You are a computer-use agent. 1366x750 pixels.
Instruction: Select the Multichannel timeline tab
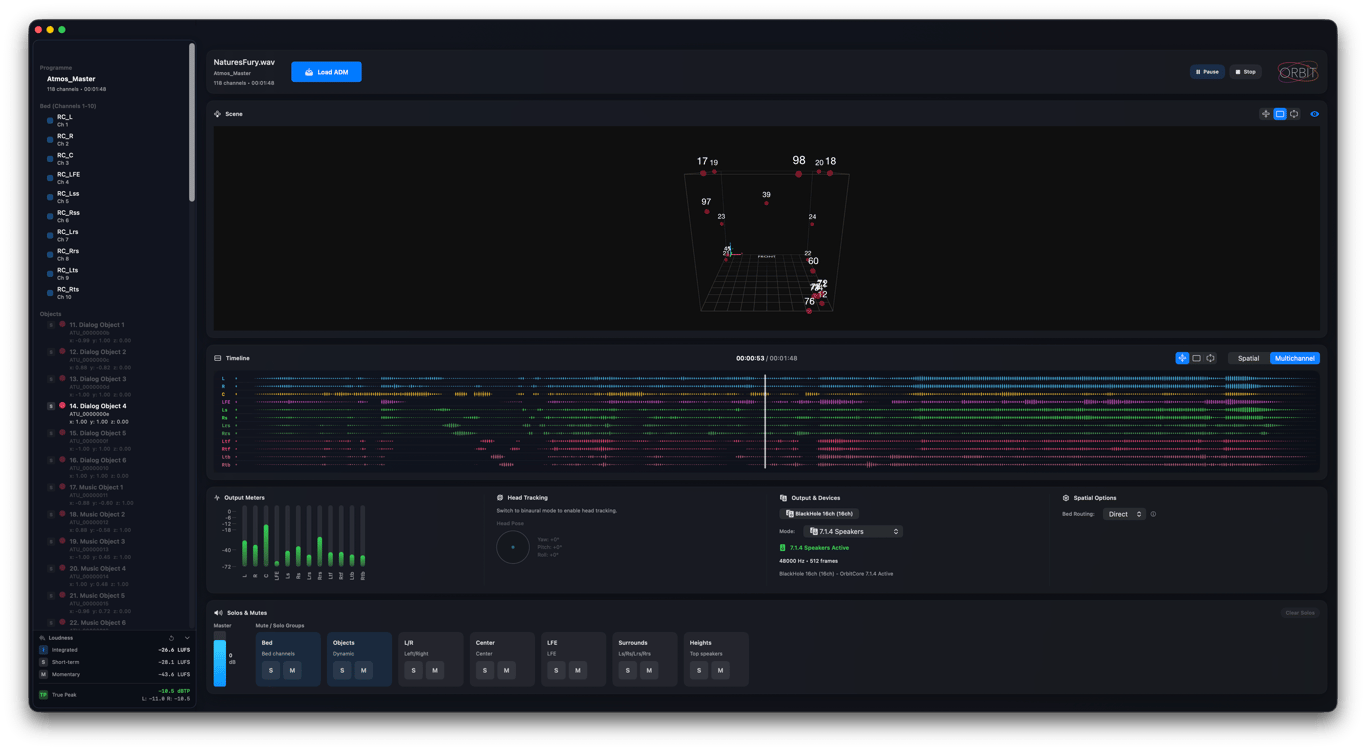click(1297, 358)
